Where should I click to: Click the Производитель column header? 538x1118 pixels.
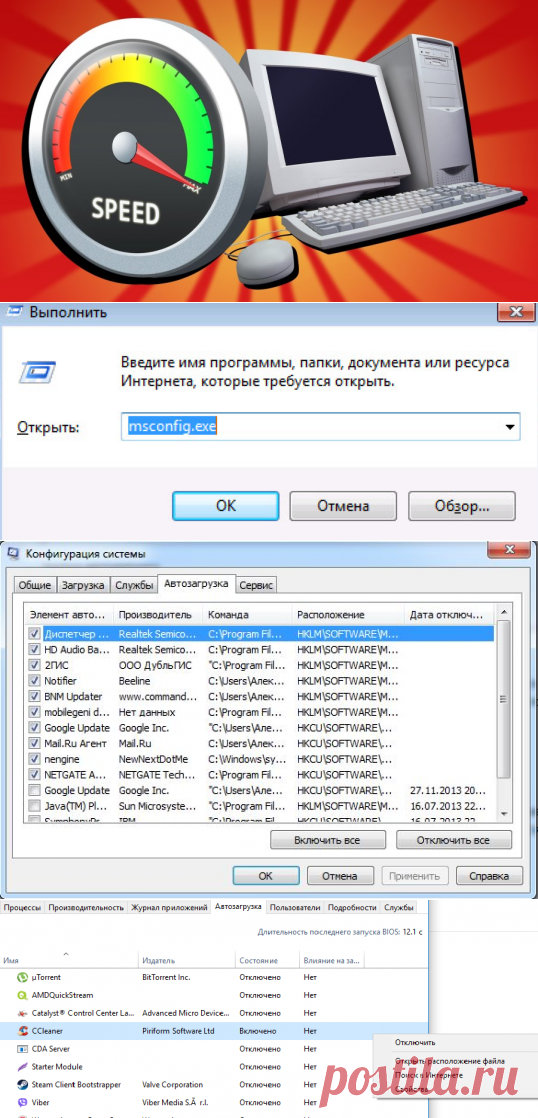157,614
